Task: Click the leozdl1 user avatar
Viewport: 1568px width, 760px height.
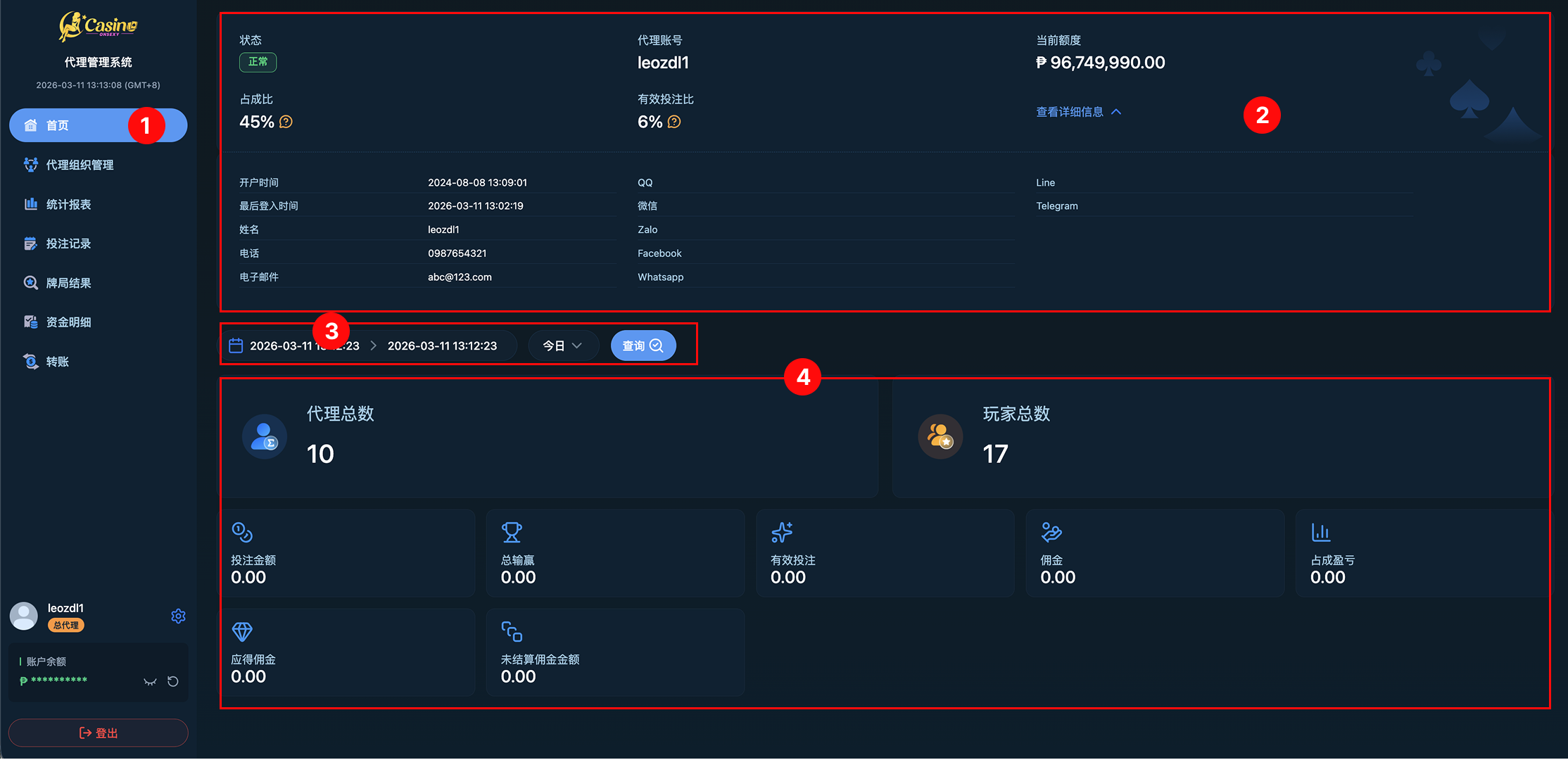Action: pyautogui.click(x=24, y=616)
